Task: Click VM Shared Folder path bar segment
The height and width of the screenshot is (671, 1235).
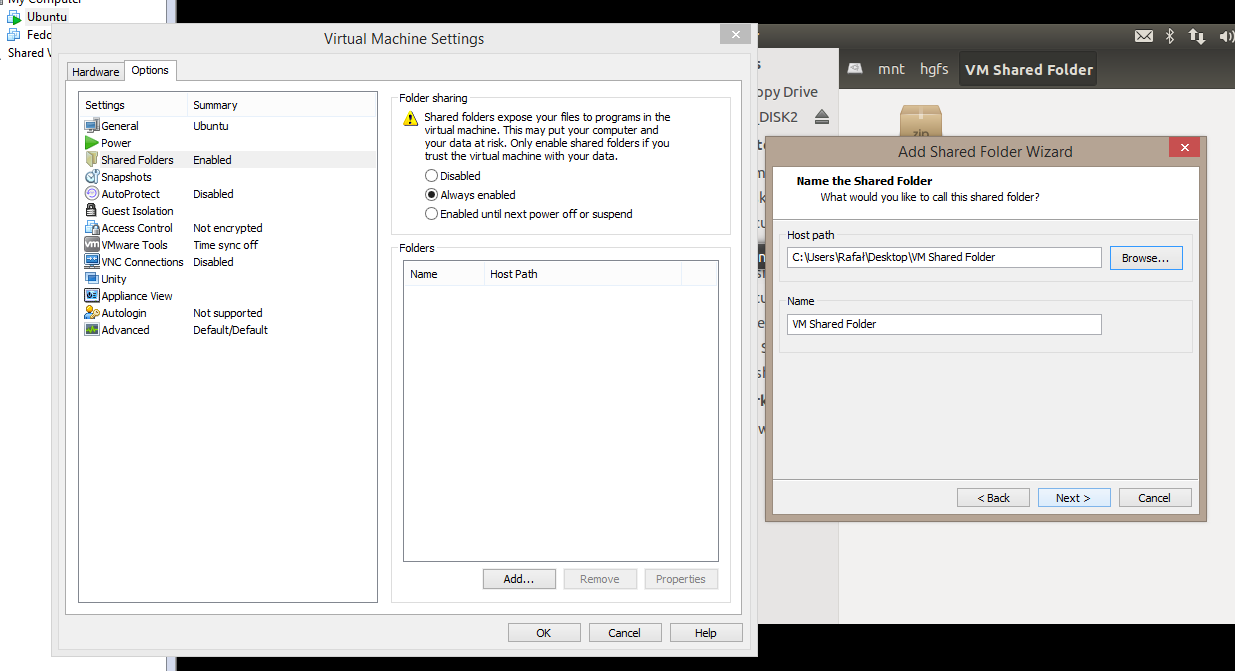Action: 1029,70
